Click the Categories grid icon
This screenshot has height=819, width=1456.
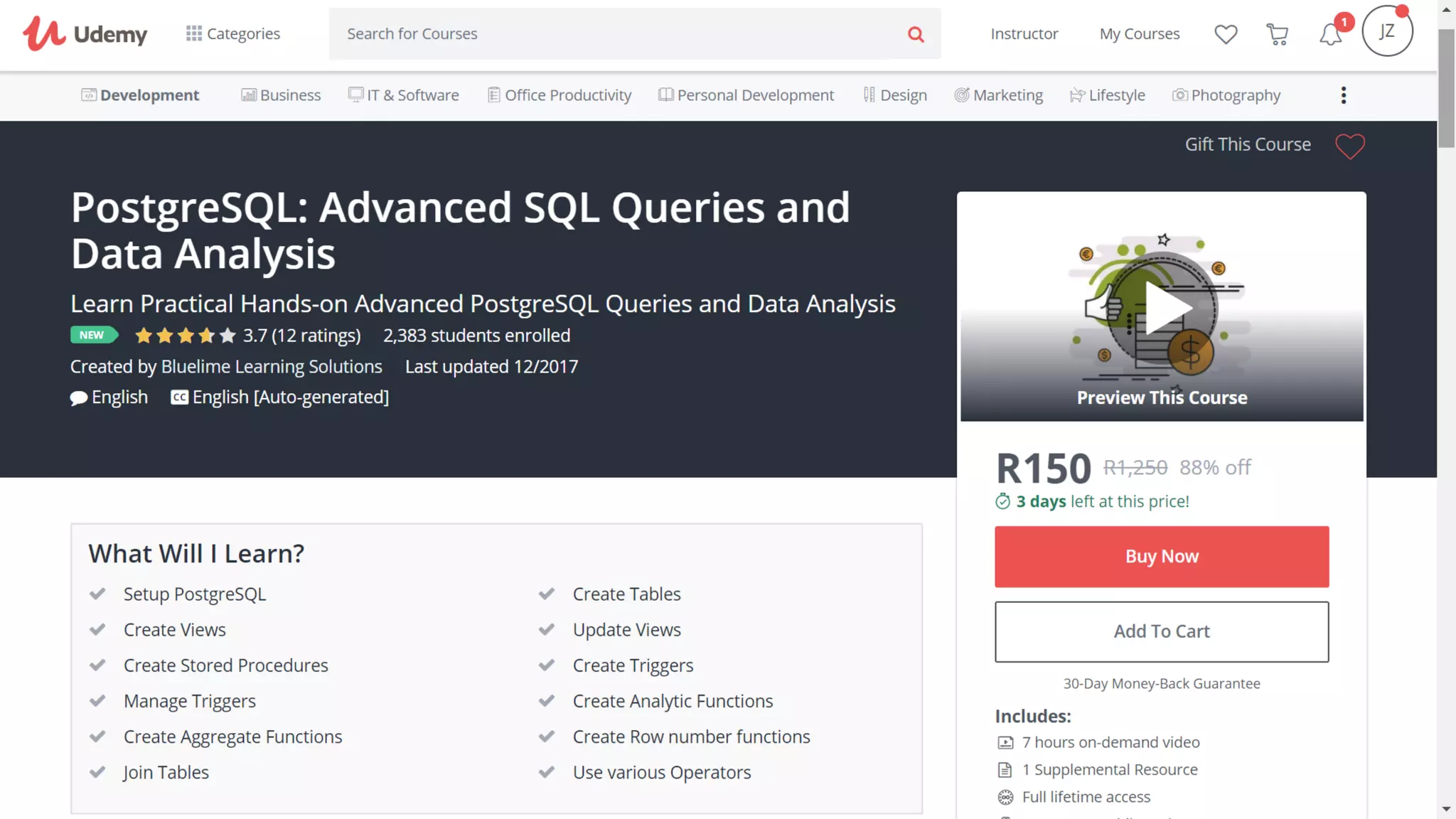[x=193, y=33]
